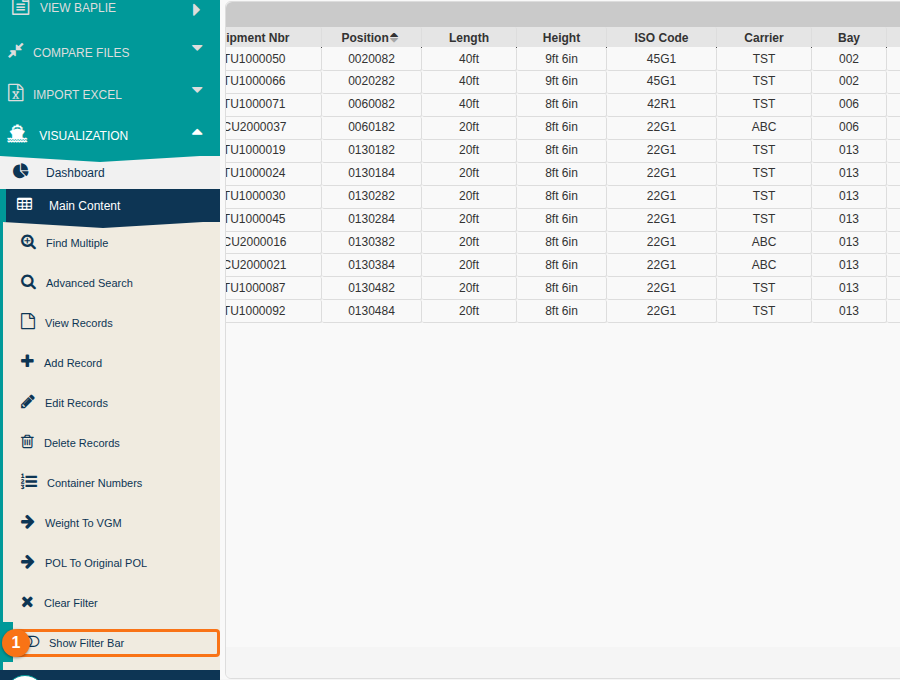Click the Import Excel spreadsheet icon
The height and width of the screenshot is (680, 900).
[16, 92]
